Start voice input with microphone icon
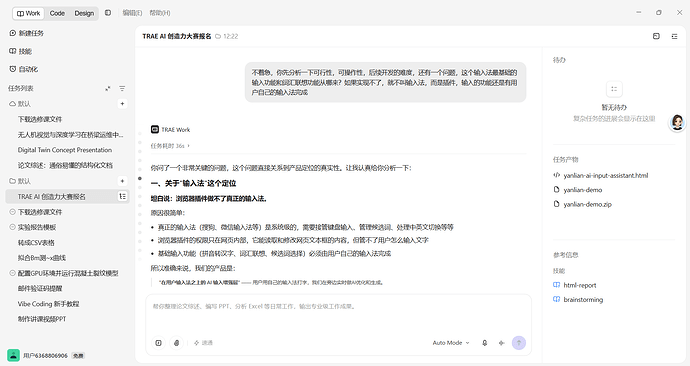Screen dimensions: 690x366 point(484,343)
